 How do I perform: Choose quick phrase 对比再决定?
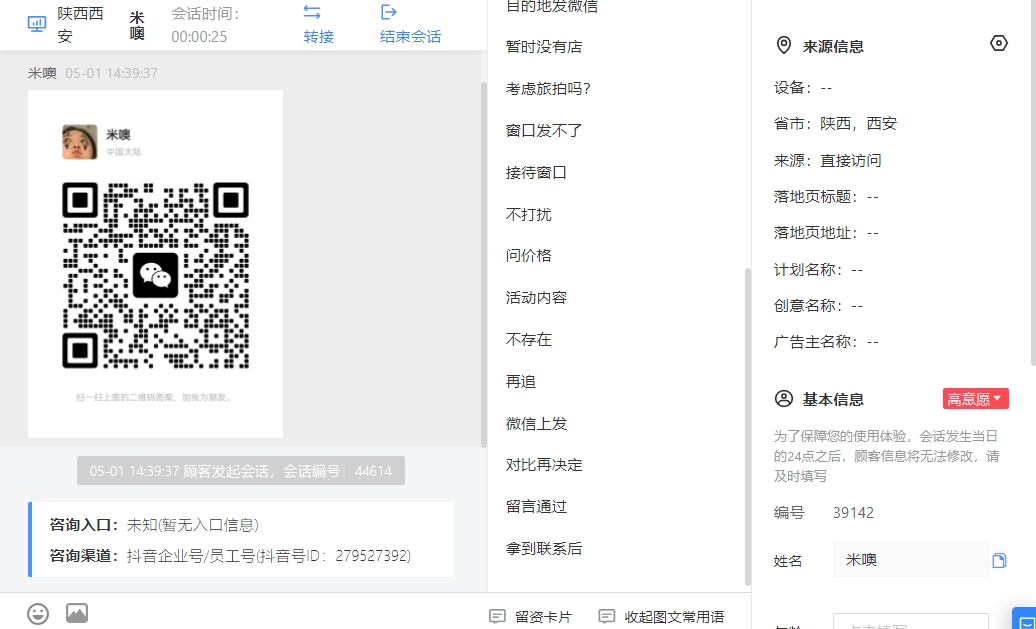click(544, 464)
